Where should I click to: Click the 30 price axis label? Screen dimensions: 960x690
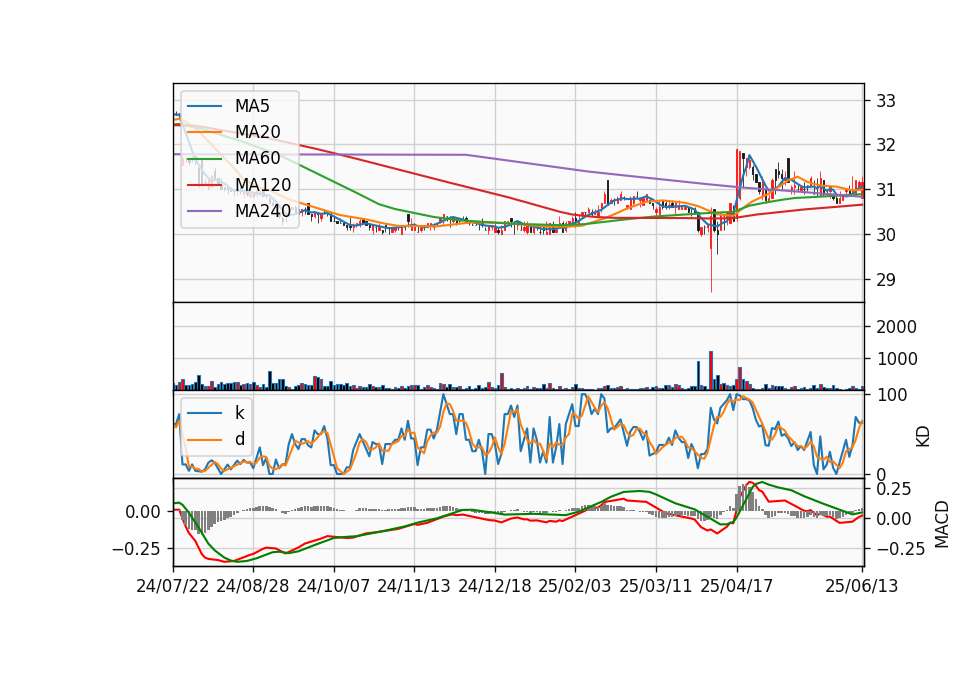pos(886,234)
